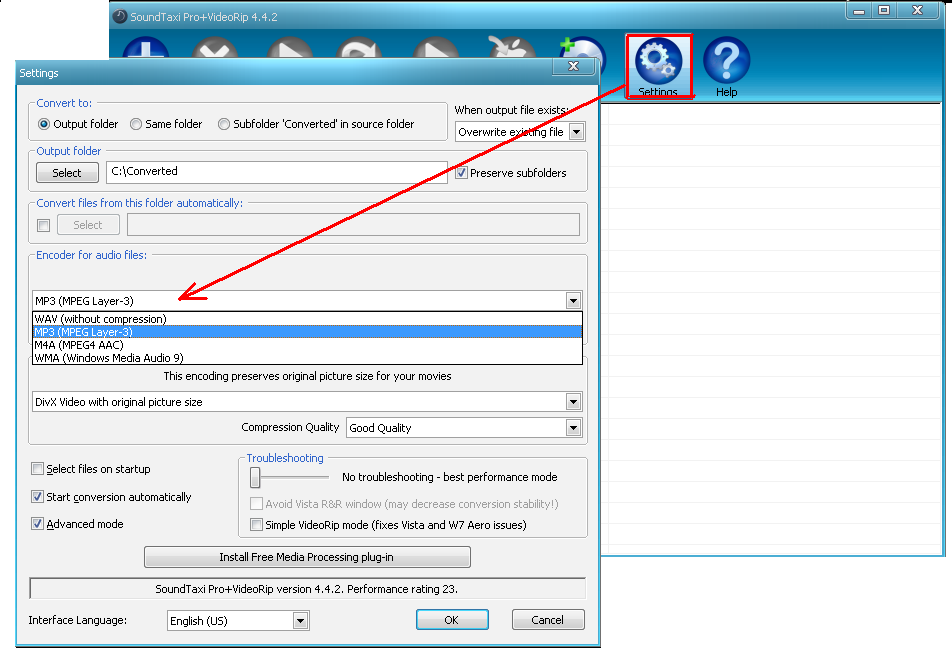This screenshot has height=648, width=952.
Task: Open Settings from the main toolbar
Action: click(659, 66)
